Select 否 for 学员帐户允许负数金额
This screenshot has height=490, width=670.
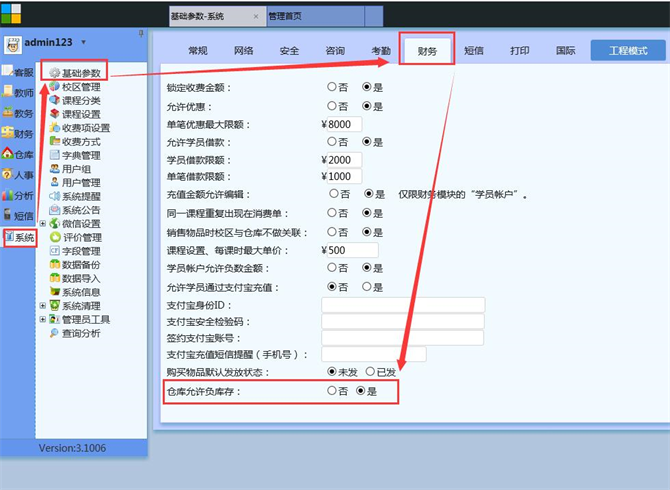[x=332, y=267]
